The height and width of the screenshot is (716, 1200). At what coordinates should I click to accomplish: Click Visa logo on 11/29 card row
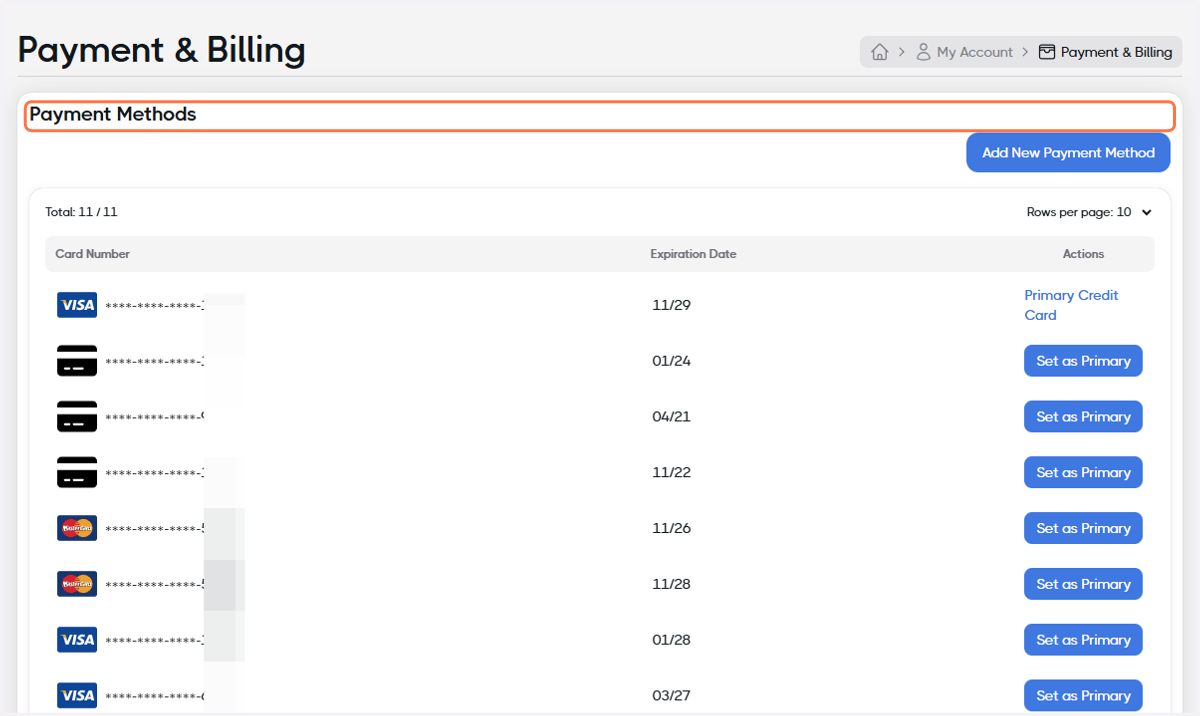tap(77, 305)
